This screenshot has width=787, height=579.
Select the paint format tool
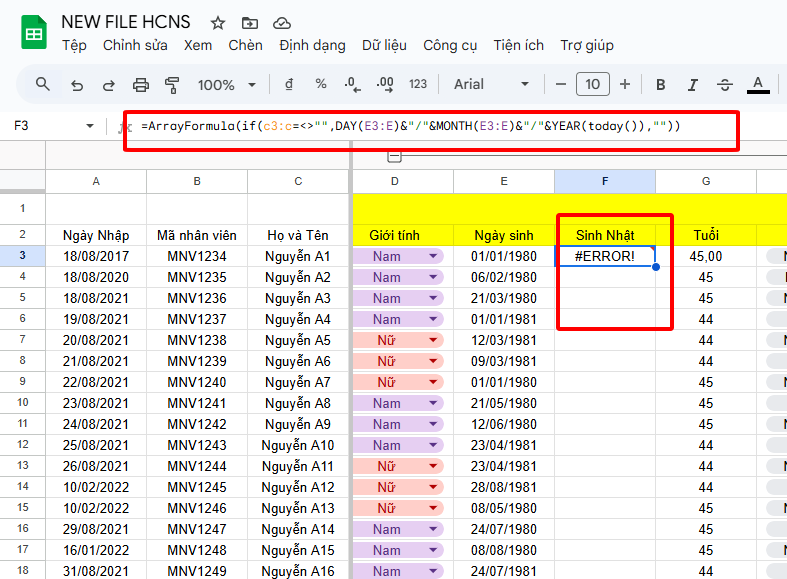(171, 85)
